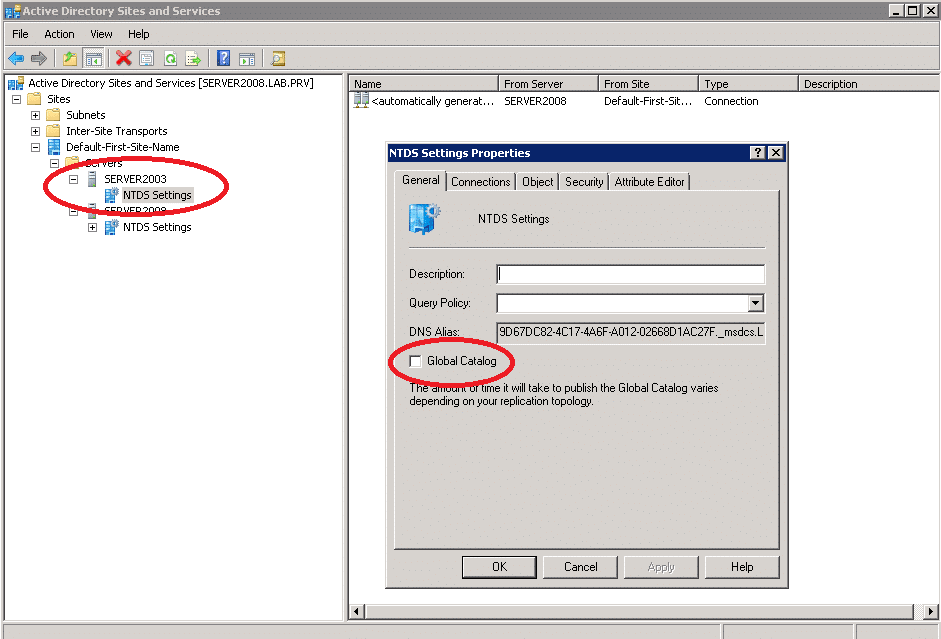Toggle Show/Hide Console Tree toolbar icon

tap(94, 58)
